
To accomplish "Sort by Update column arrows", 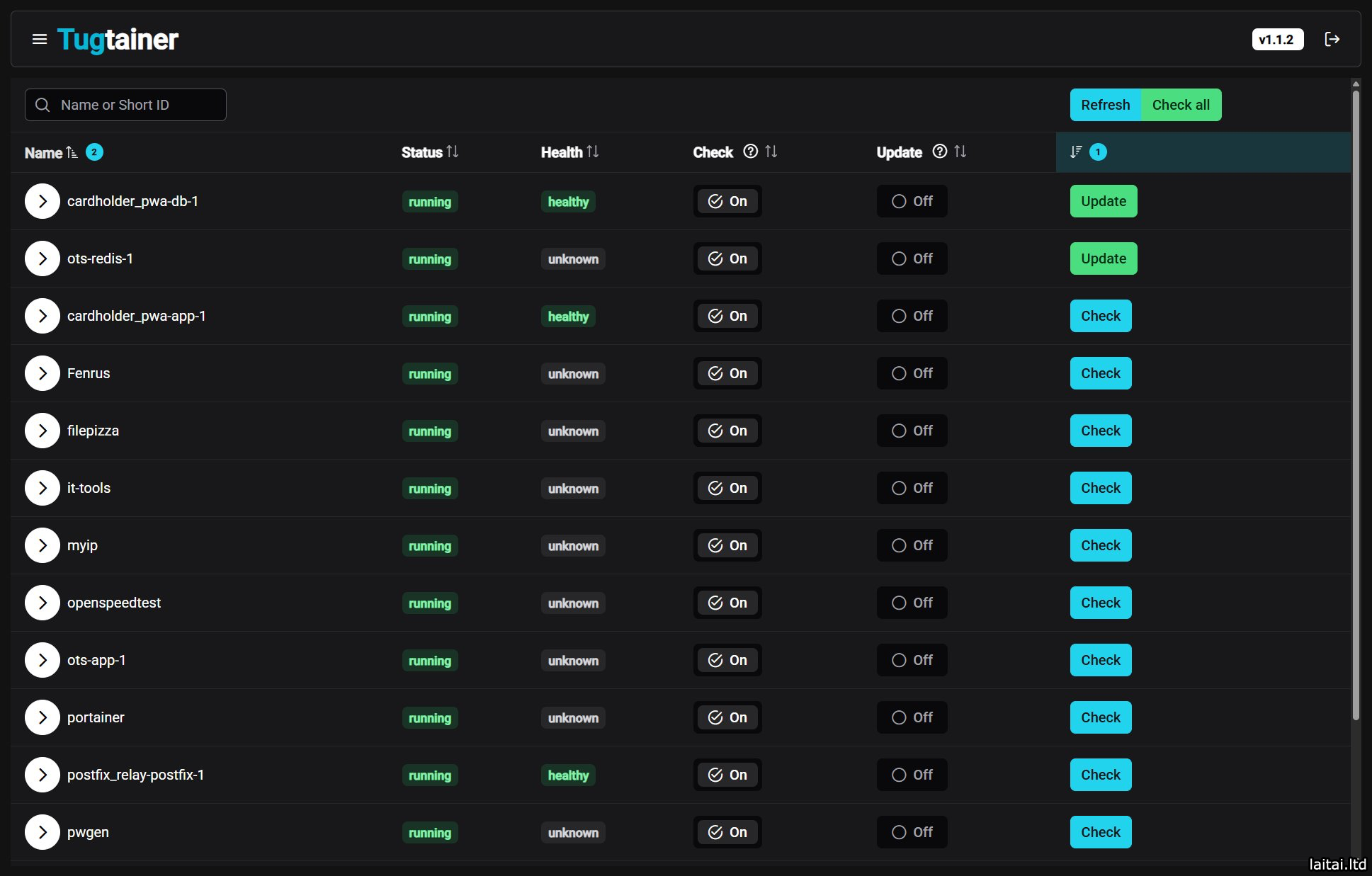I will (x=960, y=152).
